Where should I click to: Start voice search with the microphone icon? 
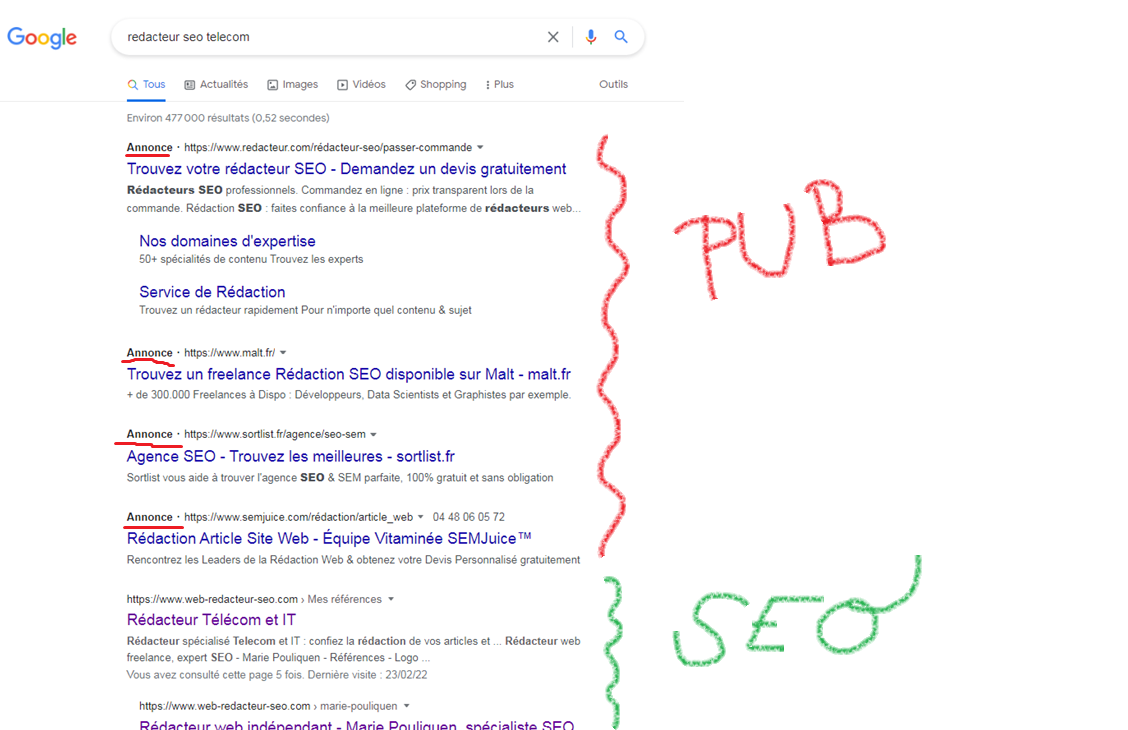[x=591, y=37]
